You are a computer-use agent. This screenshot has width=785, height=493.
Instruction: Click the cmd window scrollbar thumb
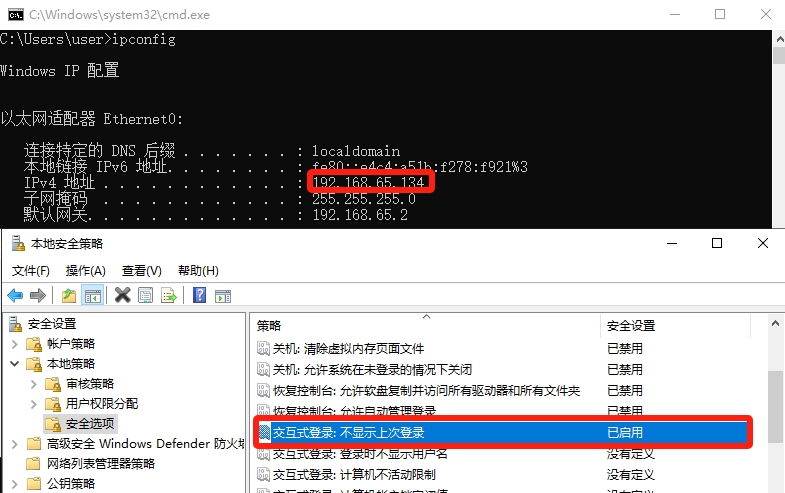[779, 55]
